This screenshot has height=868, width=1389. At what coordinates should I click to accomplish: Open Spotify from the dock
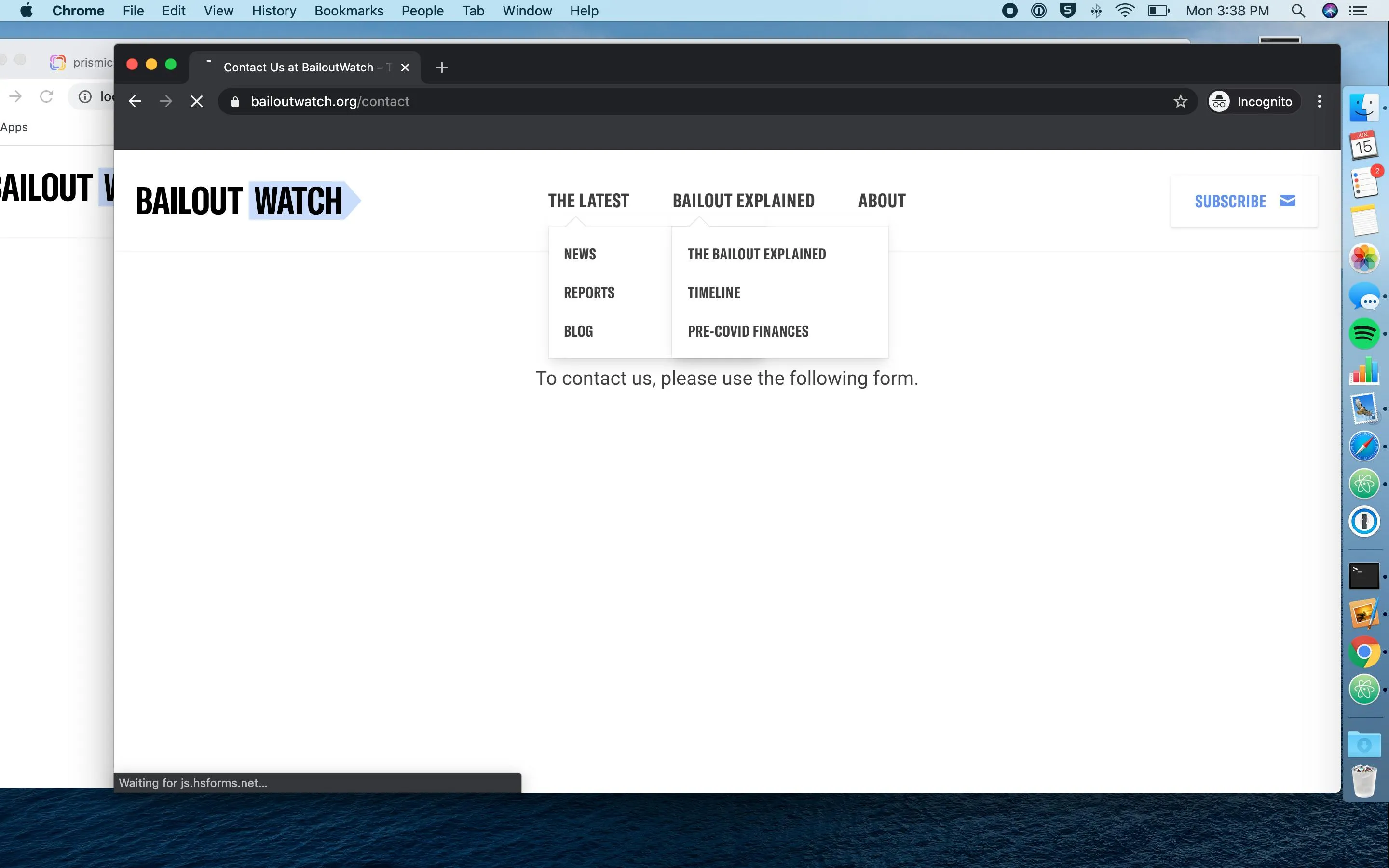1364,334
